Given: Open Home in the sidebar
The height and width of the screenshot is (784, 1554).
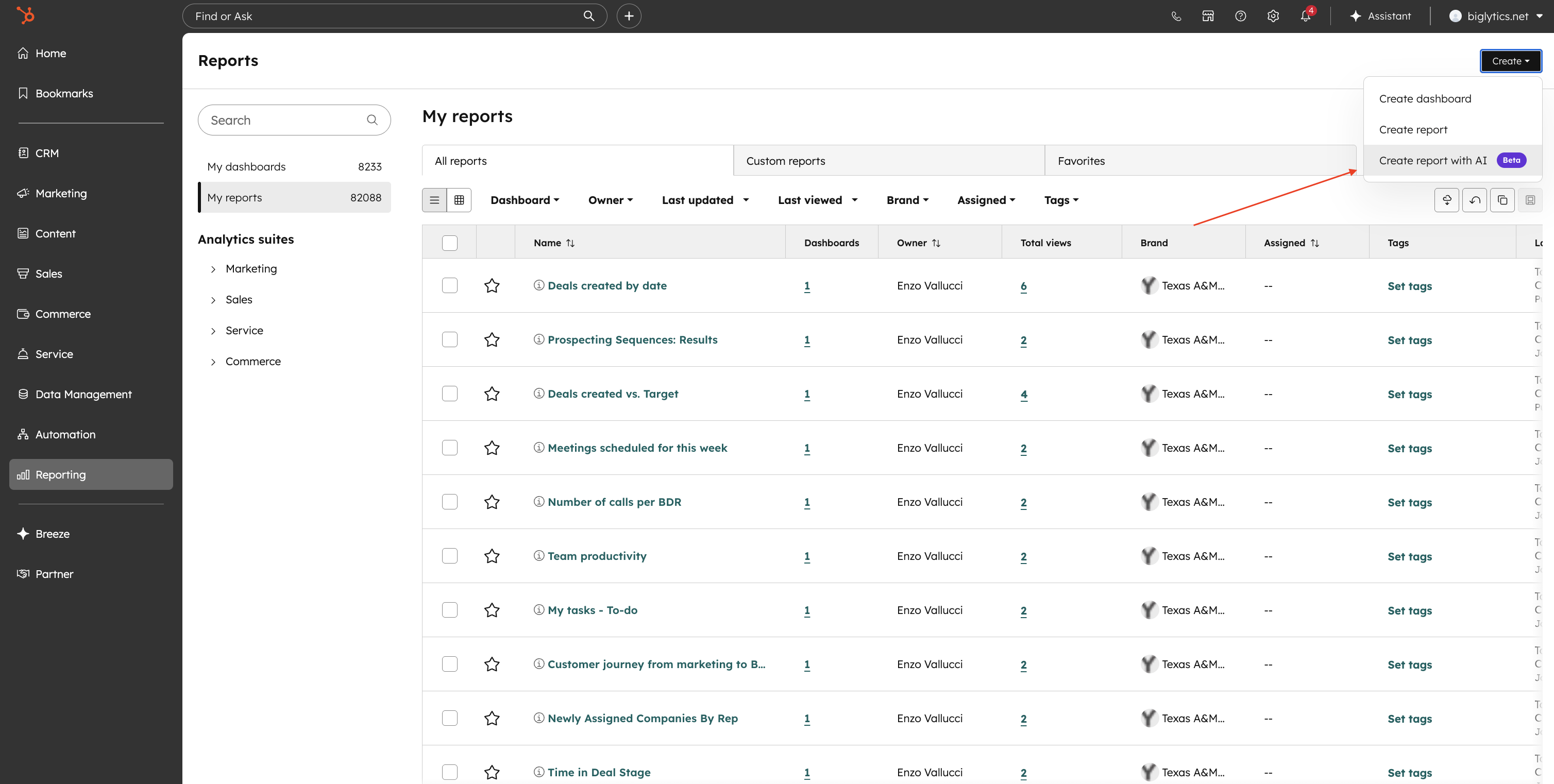Looking at the screenshot, I should (x=91, y=53).
